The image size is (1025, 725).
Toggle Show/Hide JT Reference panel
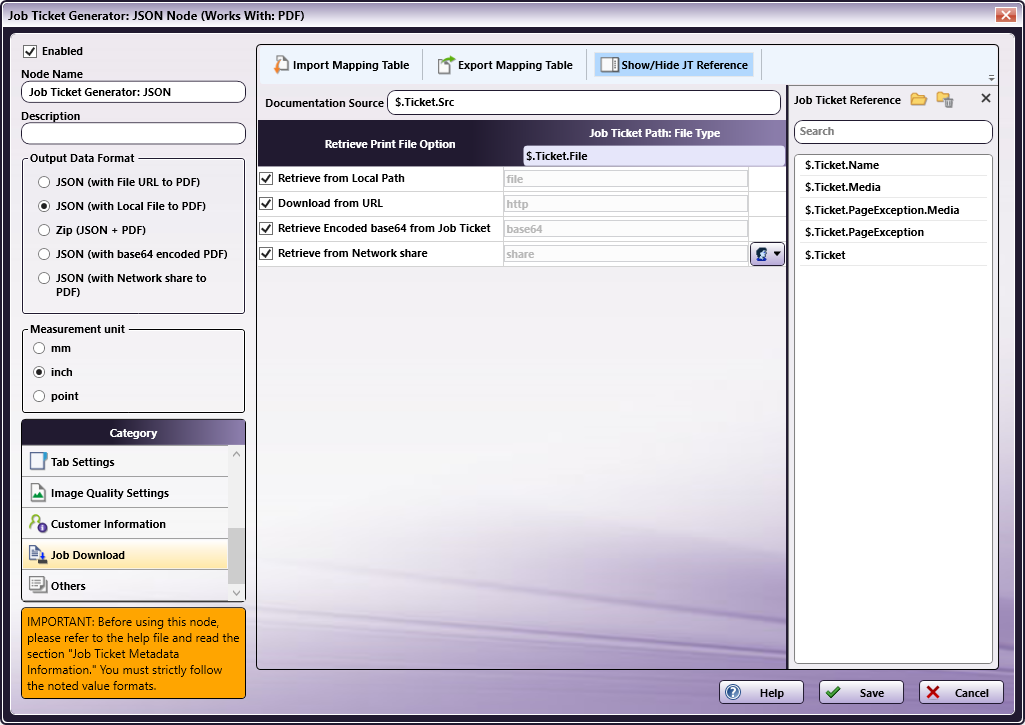tap(674, 65)
